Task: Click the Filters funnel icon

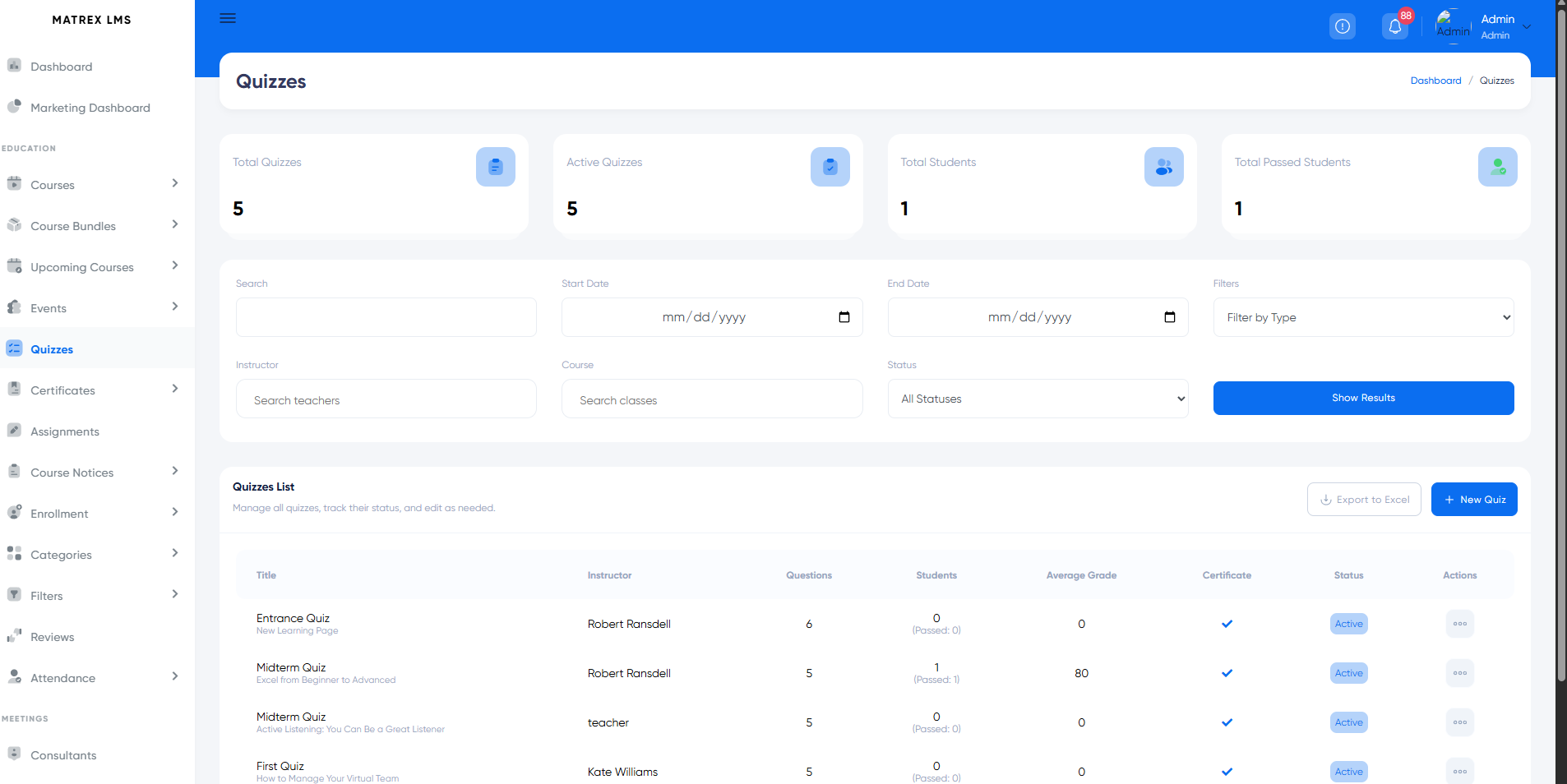Action: coord(14,594)
